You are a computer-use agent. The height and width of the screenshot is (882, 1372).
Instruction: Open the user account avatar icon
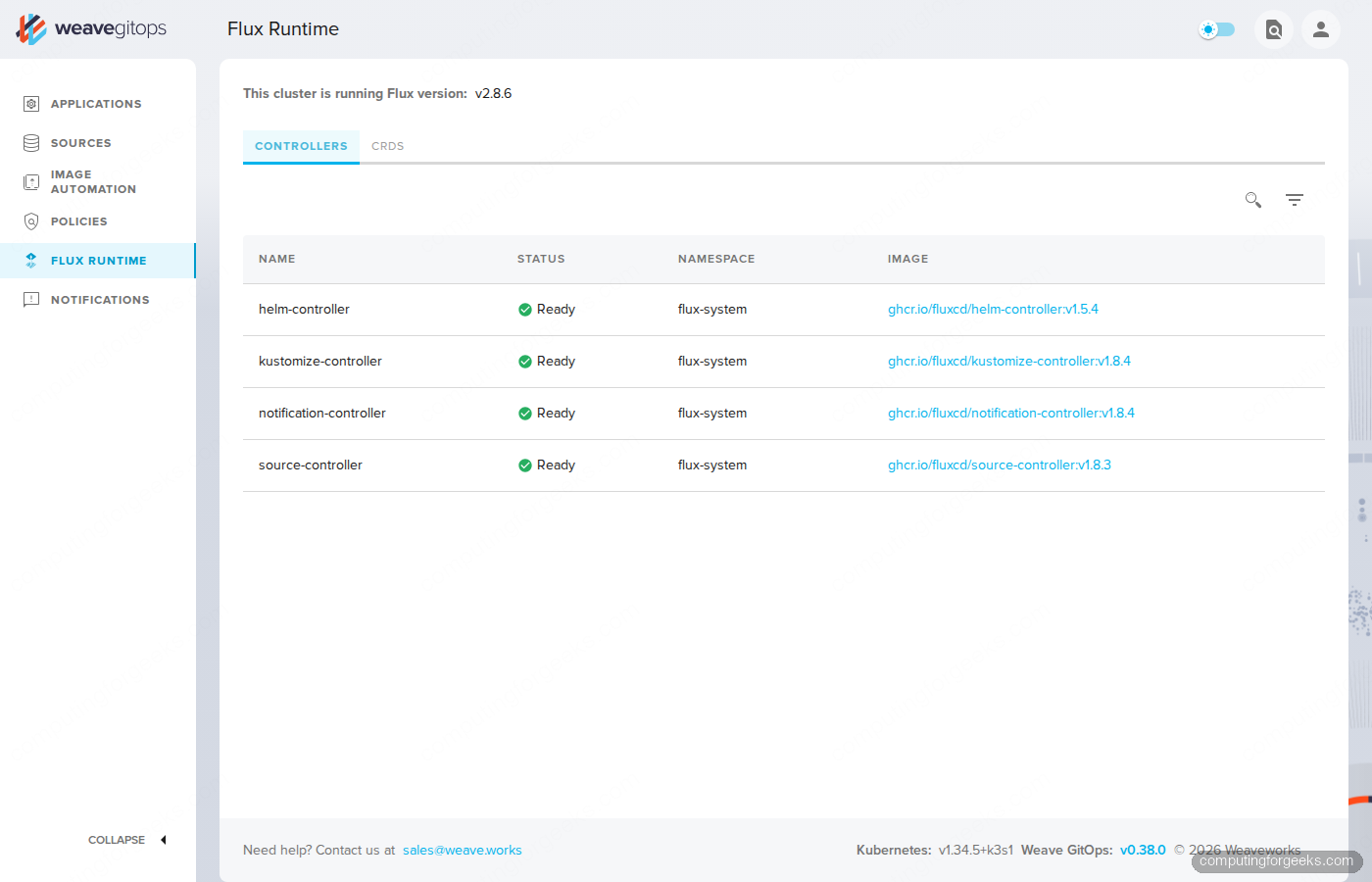(x=1321, y=29)
